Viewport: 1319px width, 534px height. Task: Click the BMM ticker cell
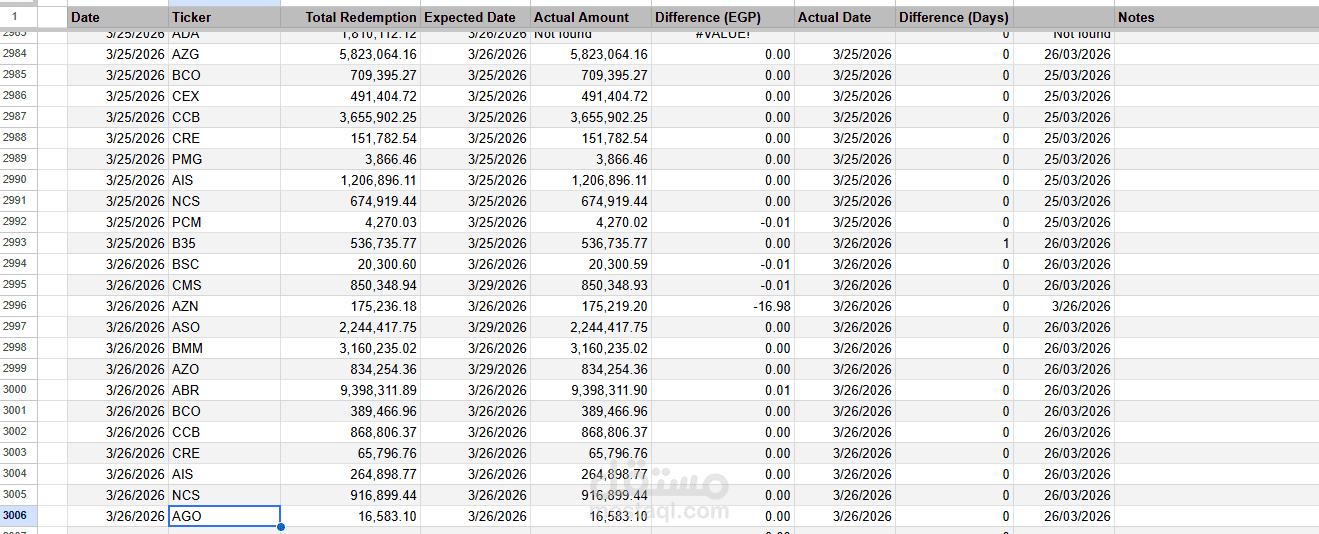(224, 348)
